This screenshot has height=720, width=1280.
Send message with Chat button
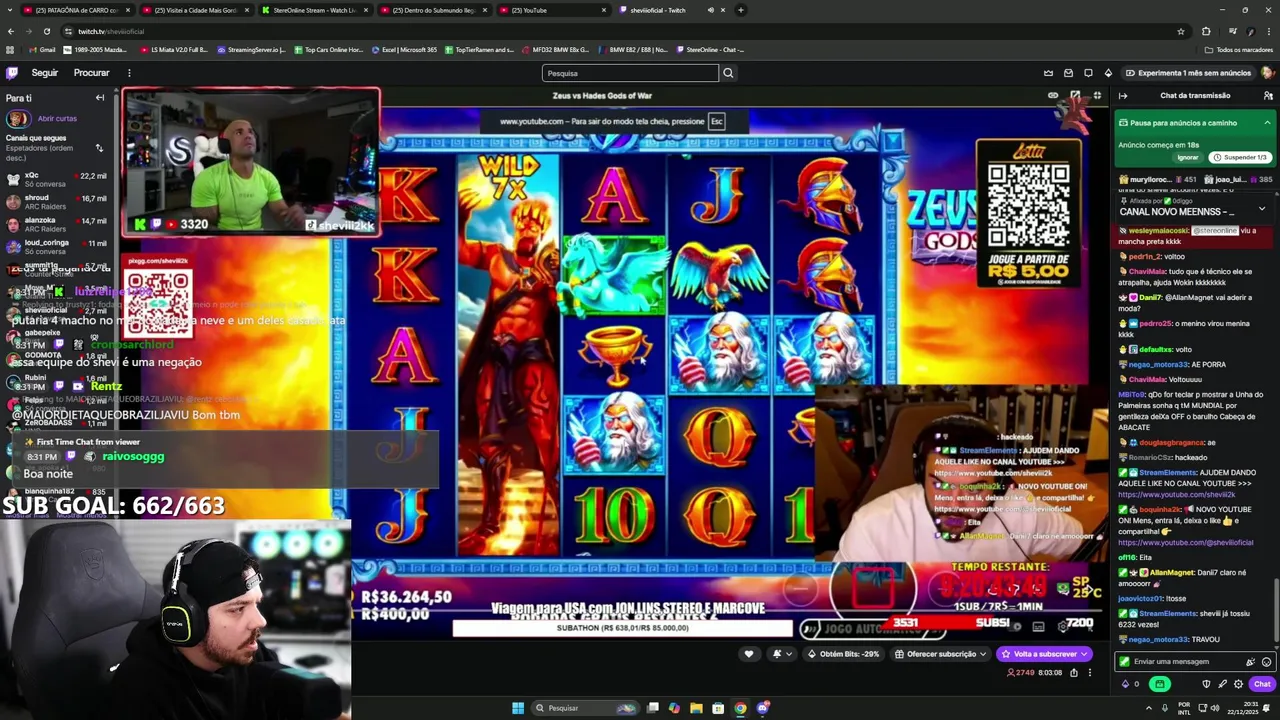click(1262, 684)
